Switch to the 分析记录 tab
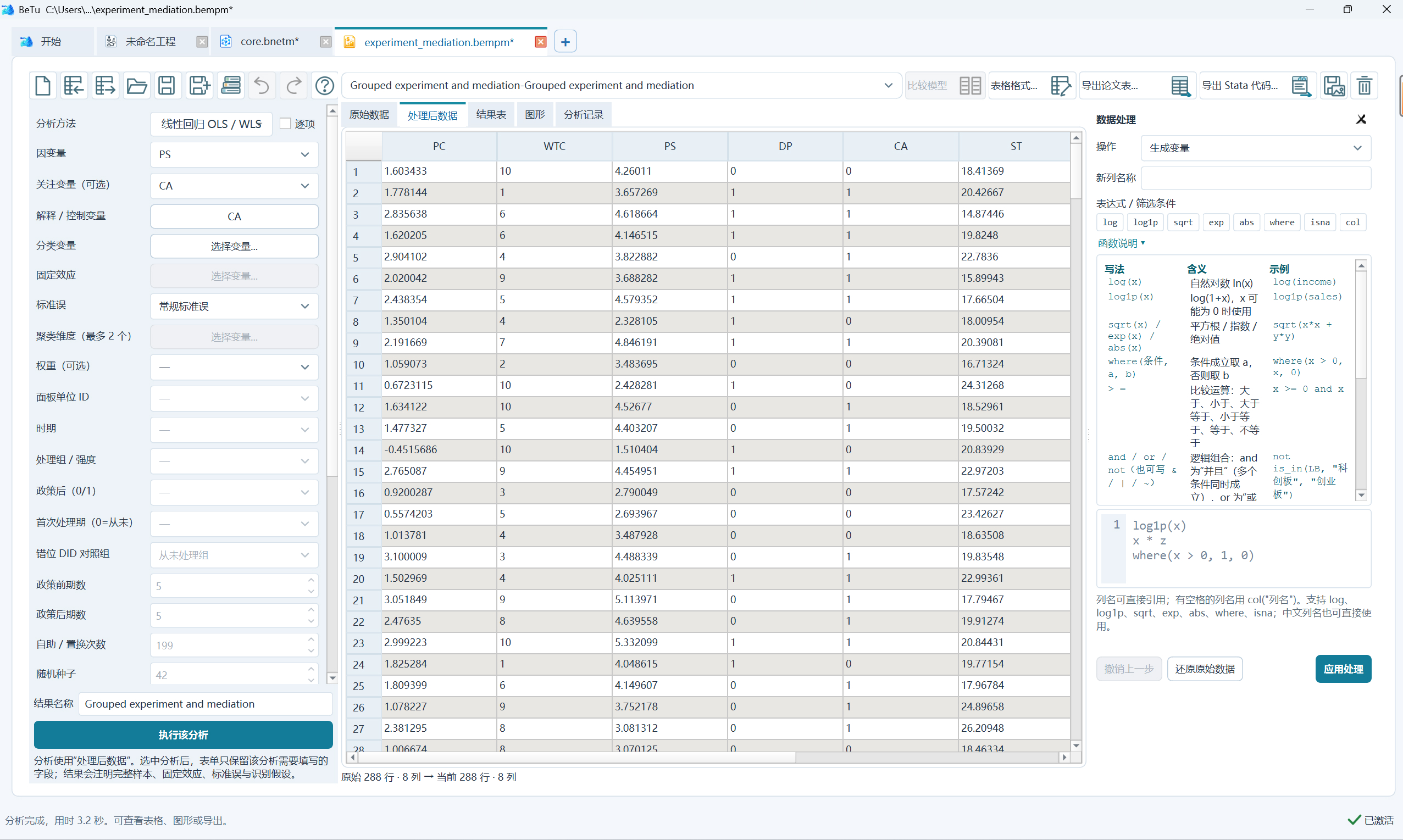The height and width of the screenshot is (840, 1403). tap(583, 115)
